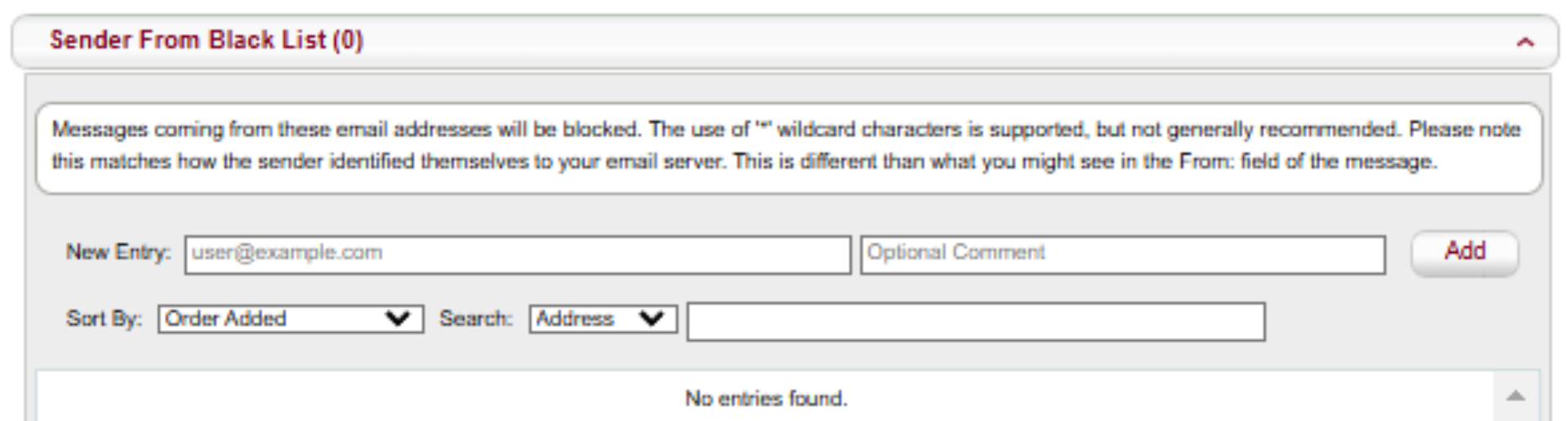Screen dimensions: 1568x421
Task: Click the Address dropdown chevron arrow
Action: click(x=652, y=319)
